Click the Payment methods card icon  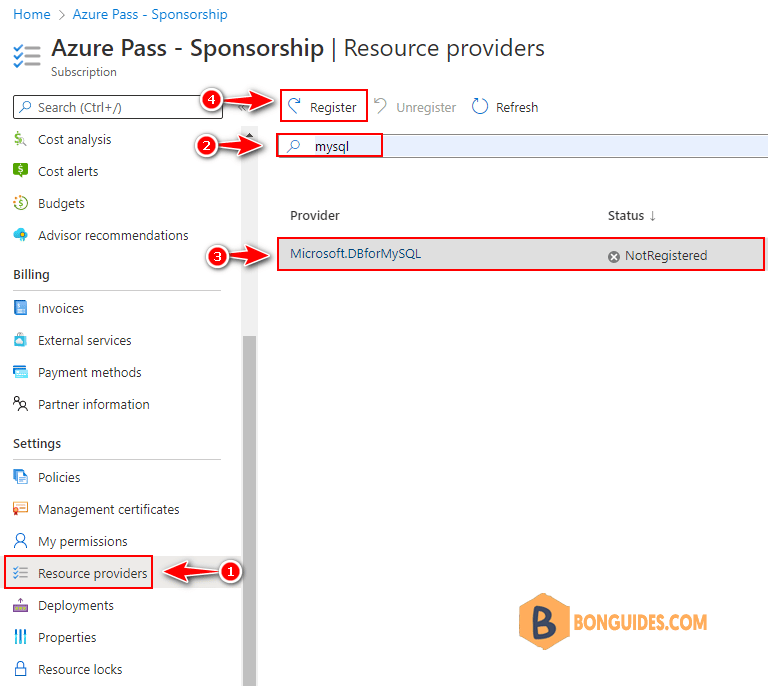click(x=20, y=372)
